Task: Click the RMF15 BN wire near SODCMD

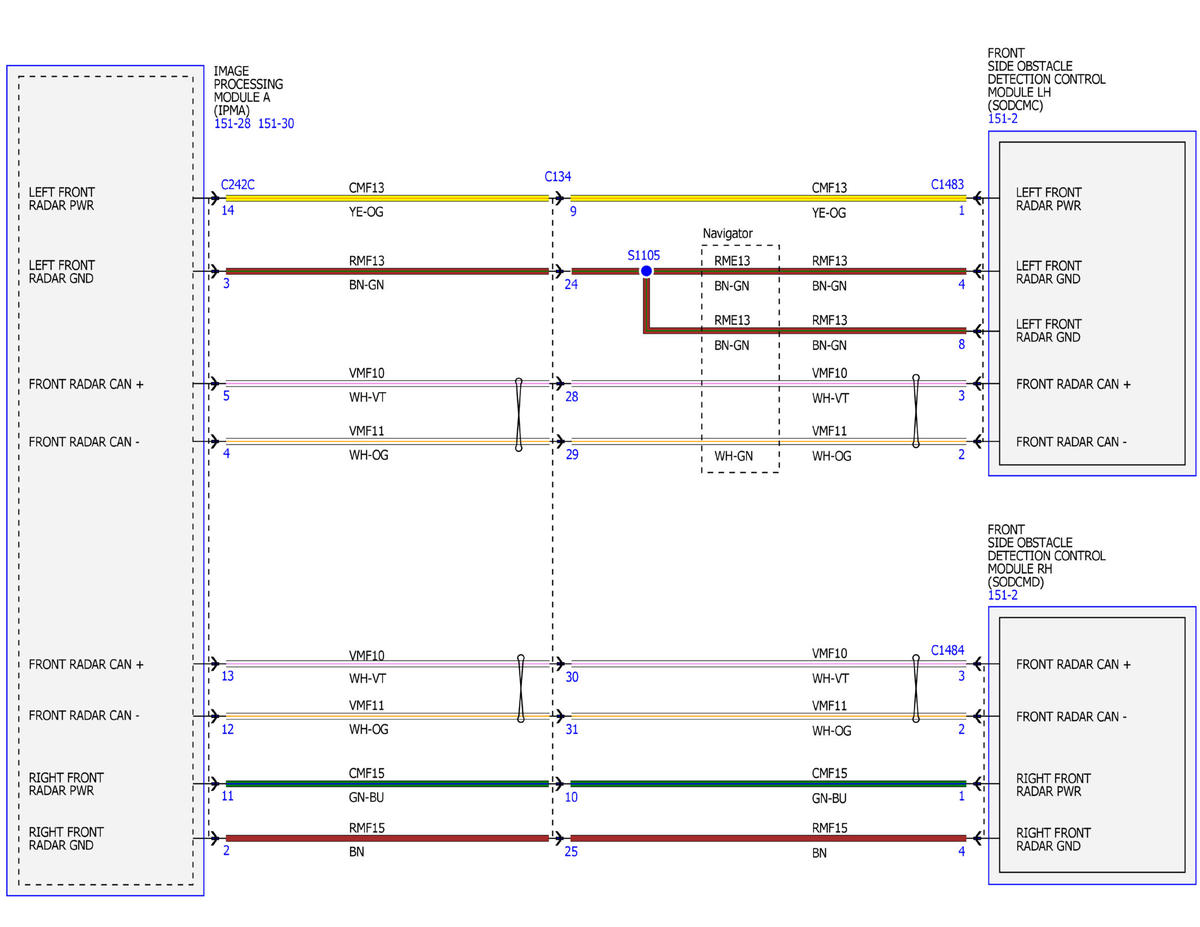Action: (x=768, y=838)
